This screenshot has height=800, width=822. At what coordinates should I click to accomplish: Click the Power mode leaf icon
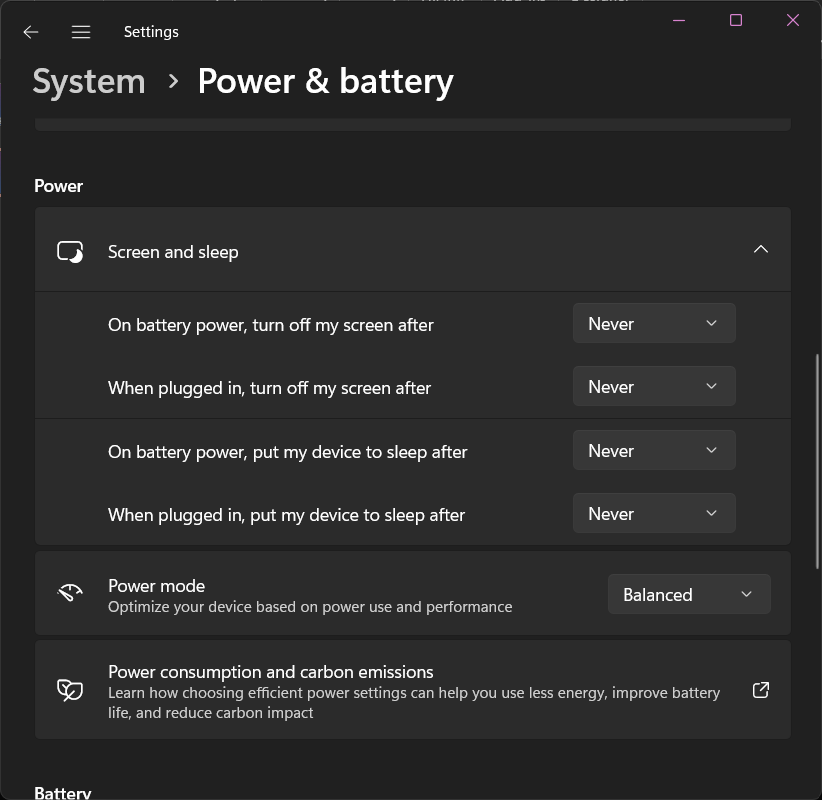click(x=70, y=592)
